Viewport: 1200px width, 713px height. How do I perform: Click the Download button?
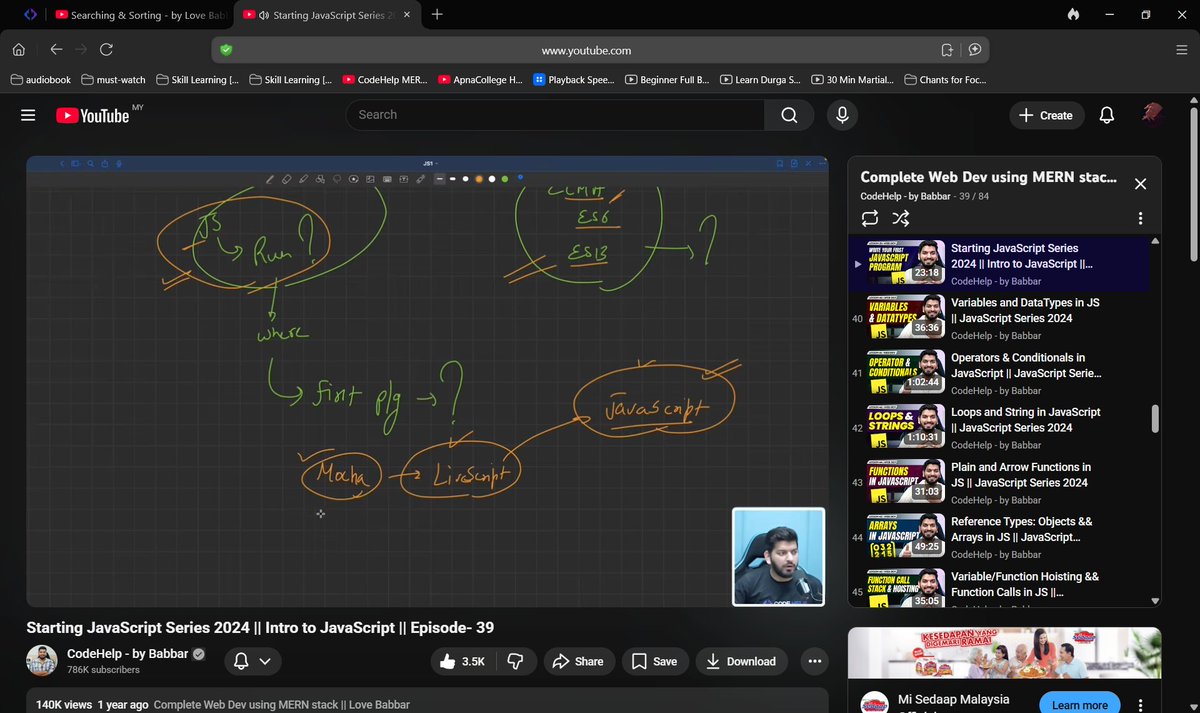[741, 661]
